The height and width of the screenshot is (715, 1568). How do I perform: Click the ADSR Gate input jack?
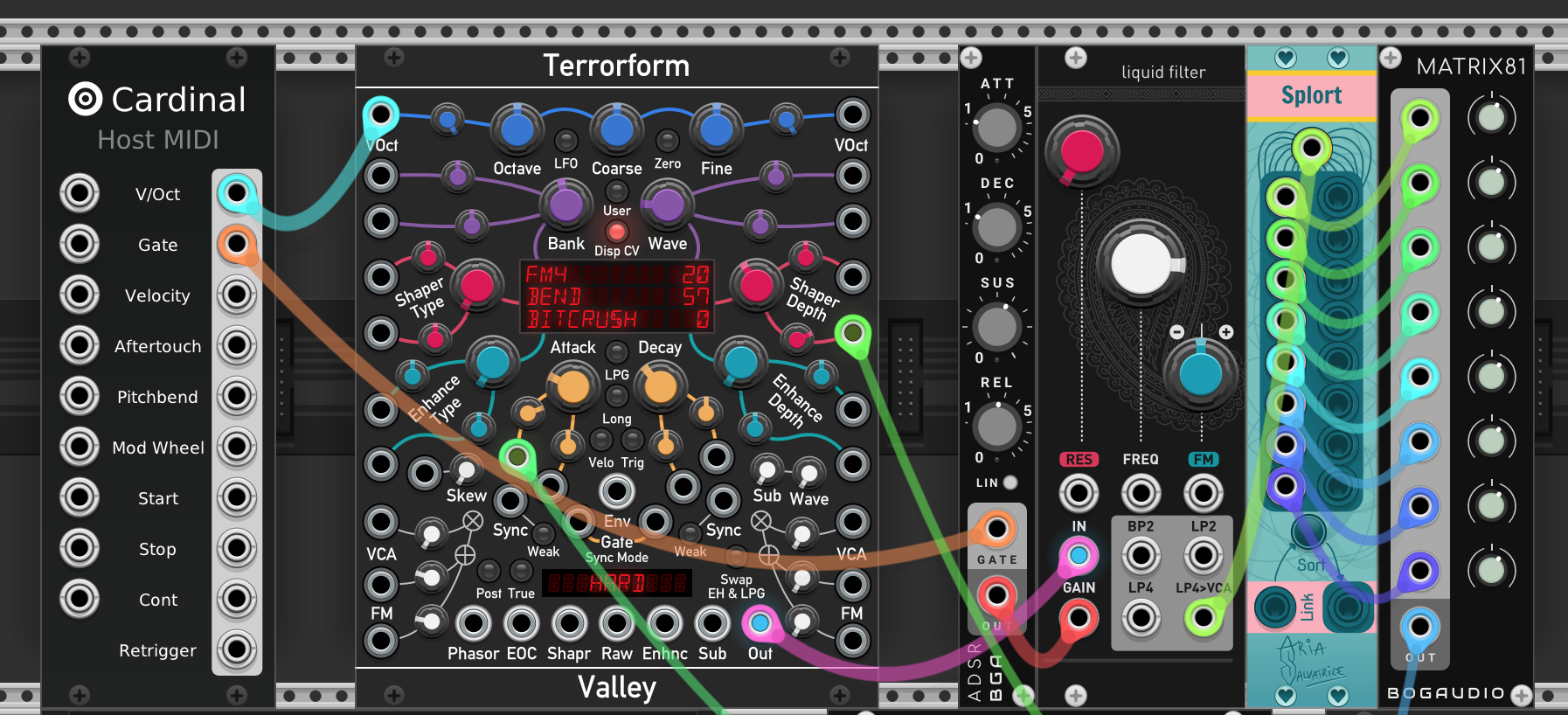(997, 530)
